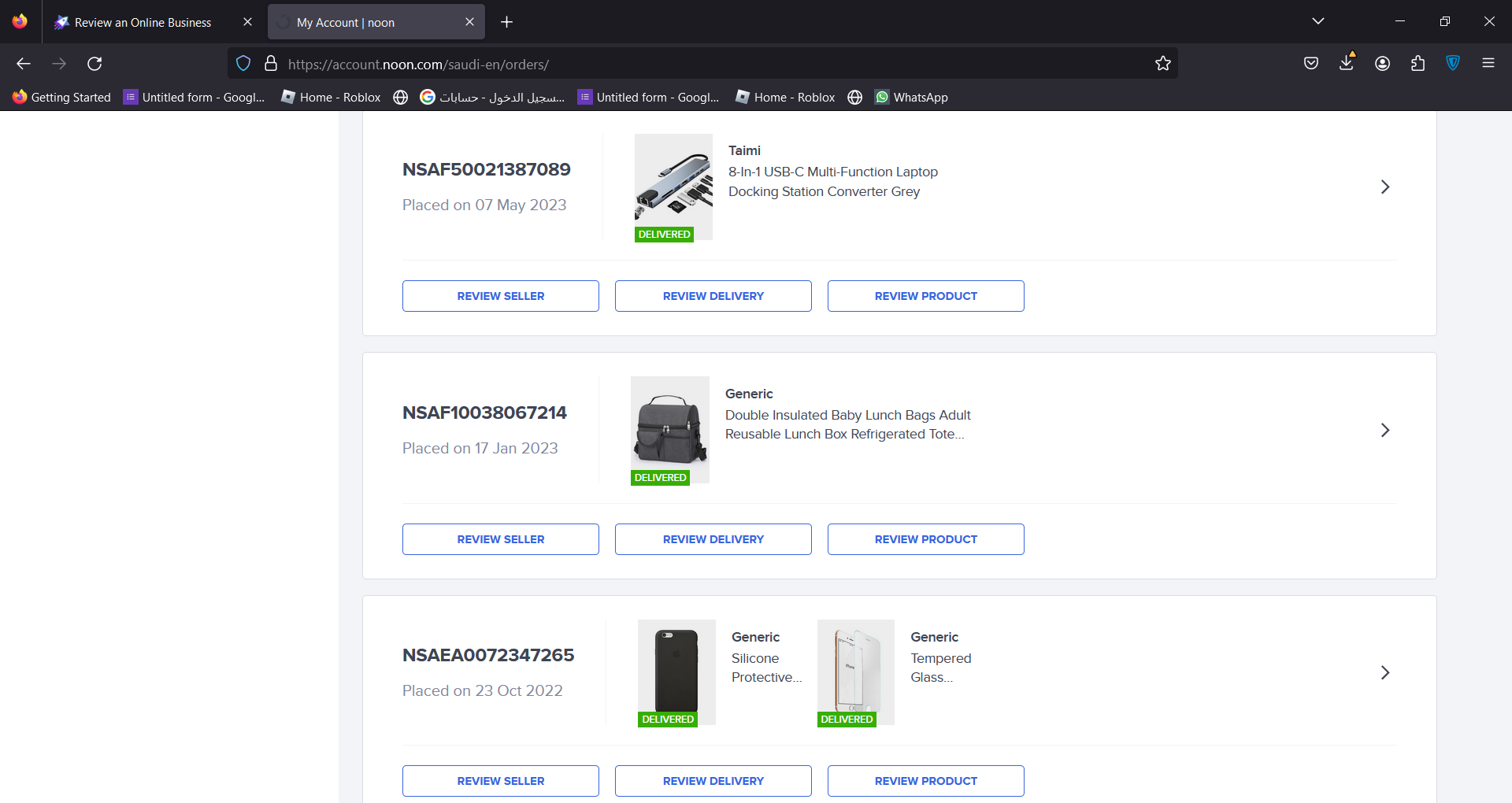Click the Taimi docking station thumbnail
Screen dimensions: 1512x803
pos(673,187)
